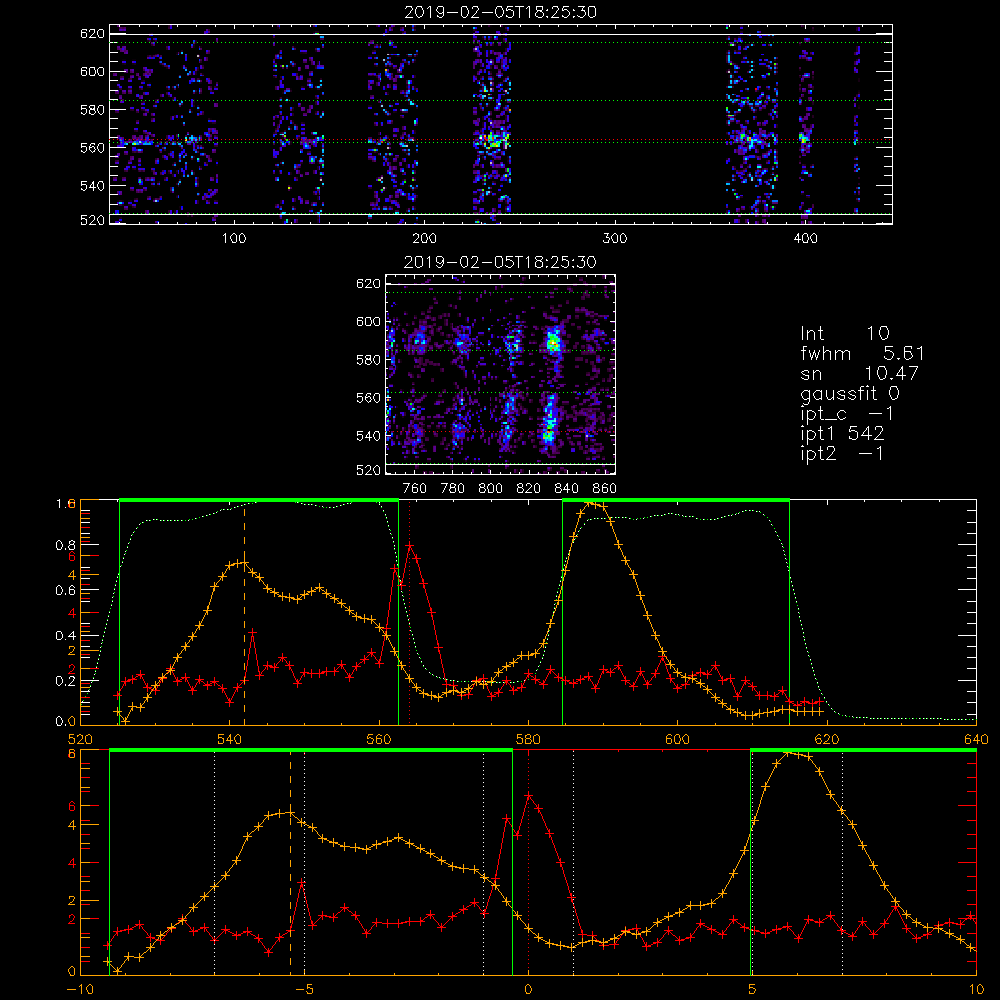The width and height of the screenshot is (1000, 1000).
Task: Click brightest blob near 235 in top spectrogram
Action: tap(492, 140)
